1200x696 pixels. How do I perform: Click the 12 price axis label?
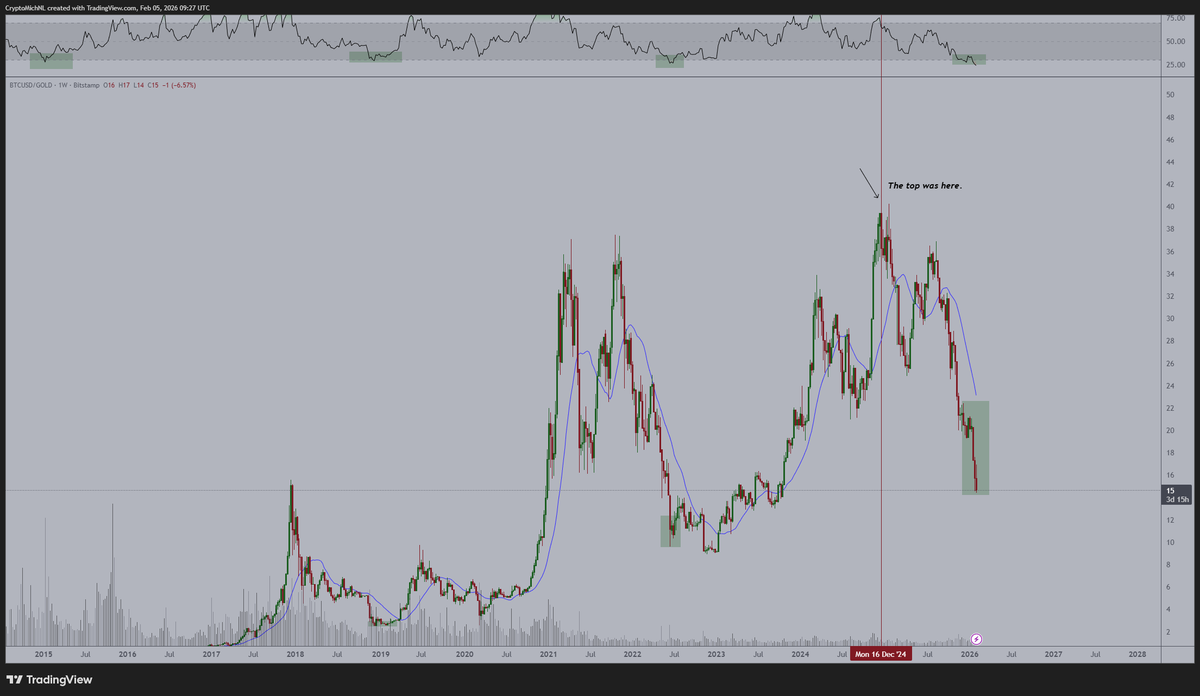click(1169, 520)
